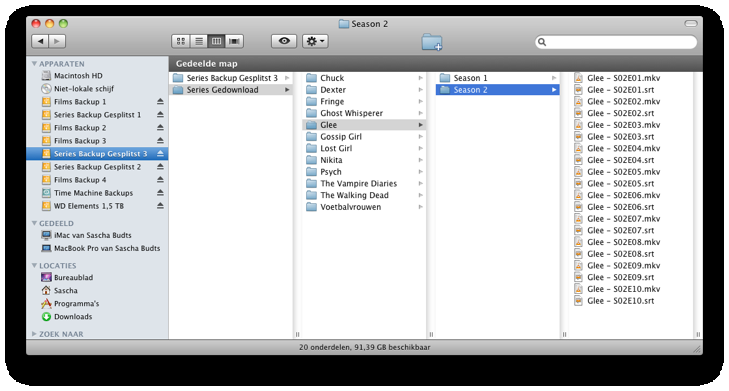Screen dimensions: 729x391
Task: Select the Season 2 folder
Action: click(497, 90)
